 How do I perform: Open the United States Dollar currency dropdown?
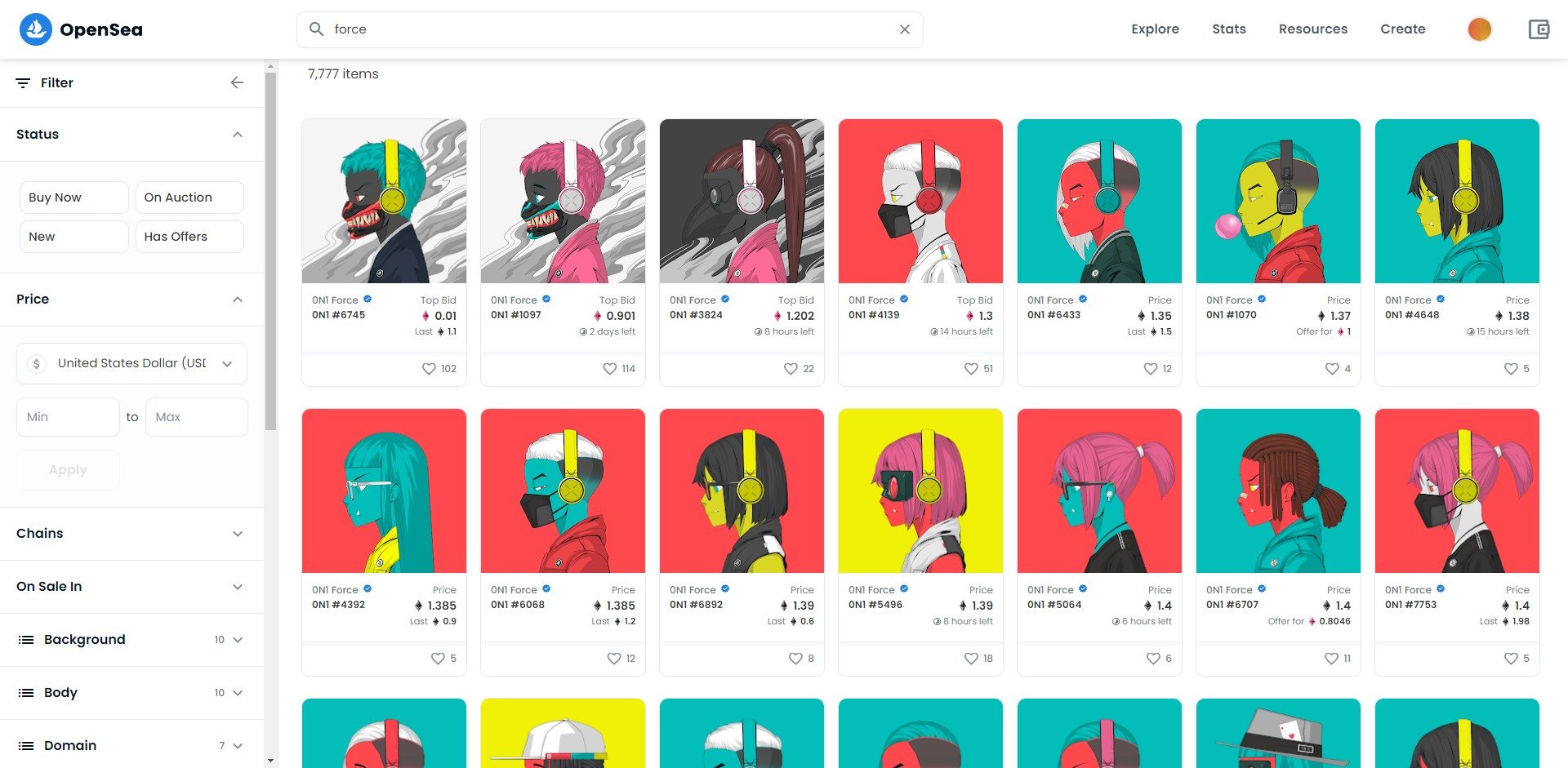131,363
